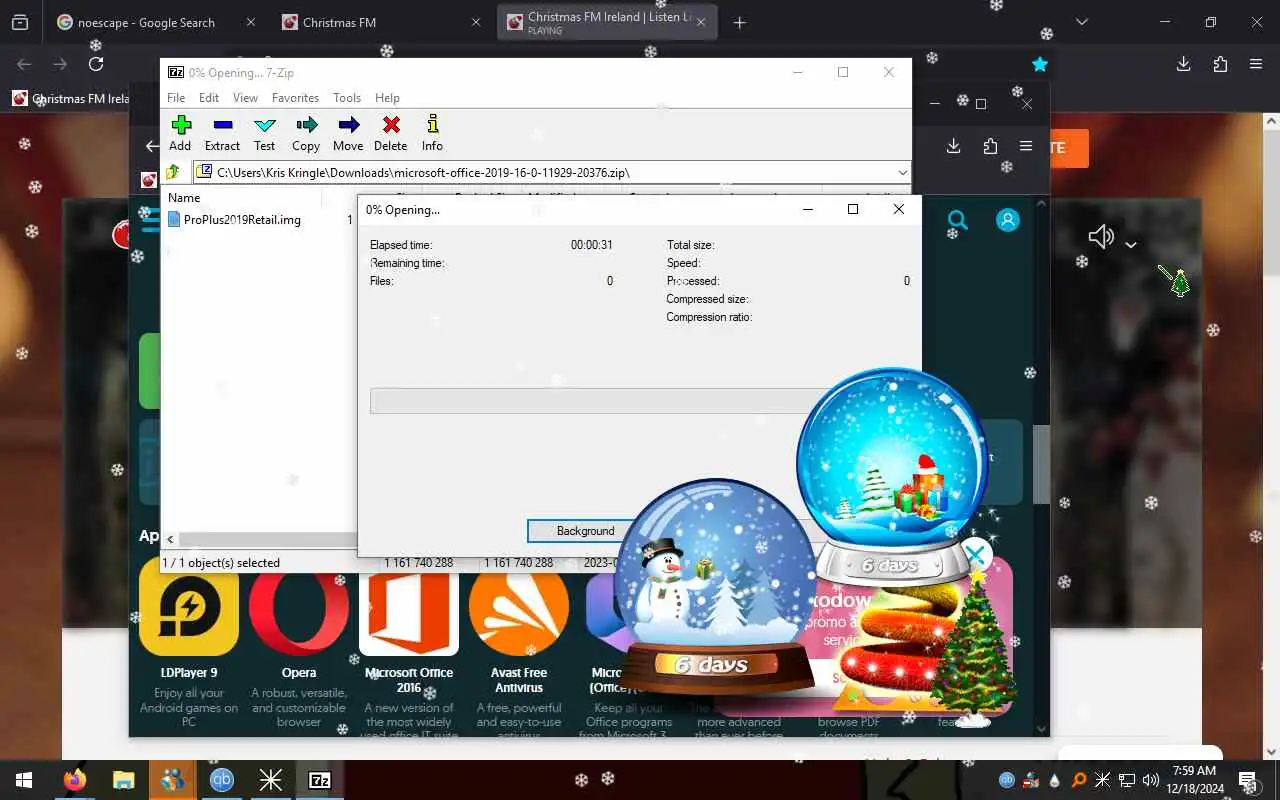The height and width of the screenshot is (800, 1280).
Task: Open the front browser extensions puzzle icon
Action: 1220,64
